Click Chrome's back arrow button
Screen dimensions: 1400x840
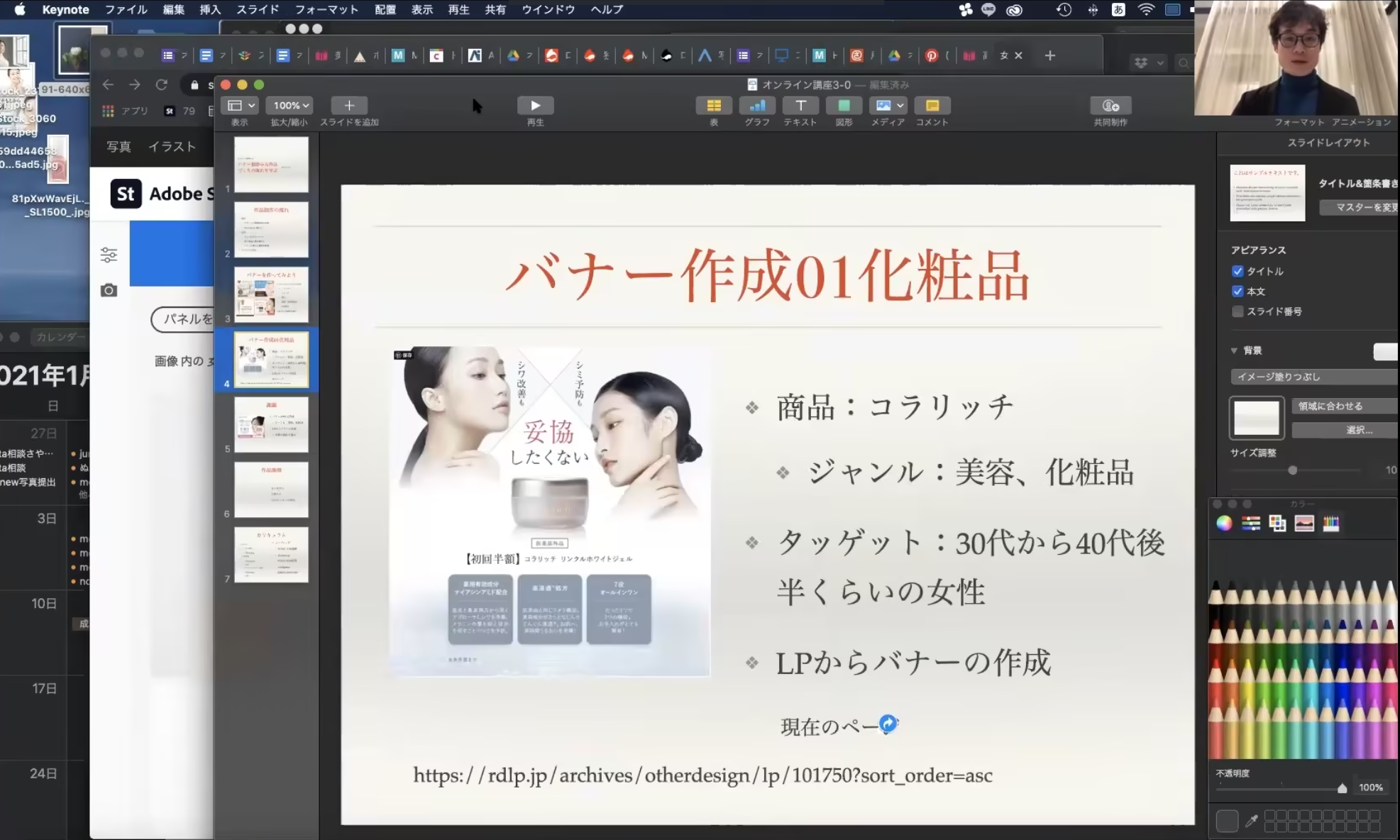[108, 84]
